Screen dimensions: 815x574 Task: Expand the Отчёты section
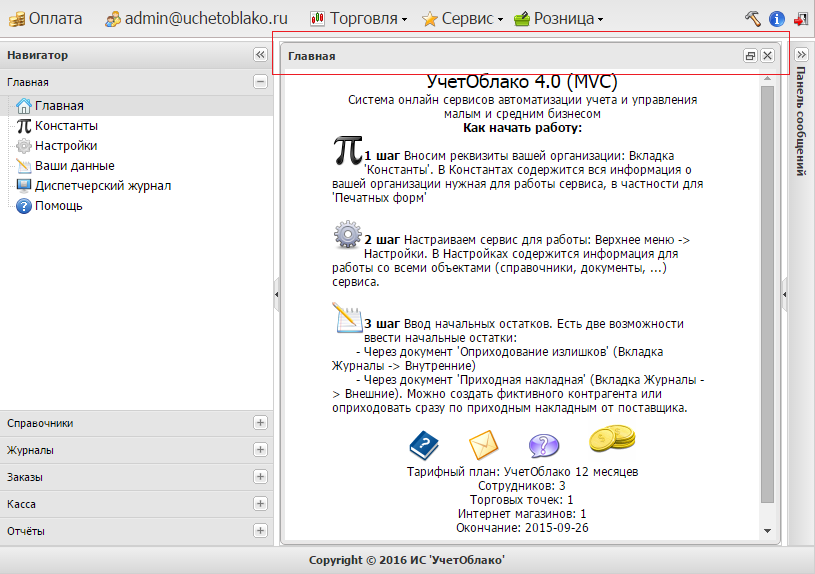click(260, 531)
